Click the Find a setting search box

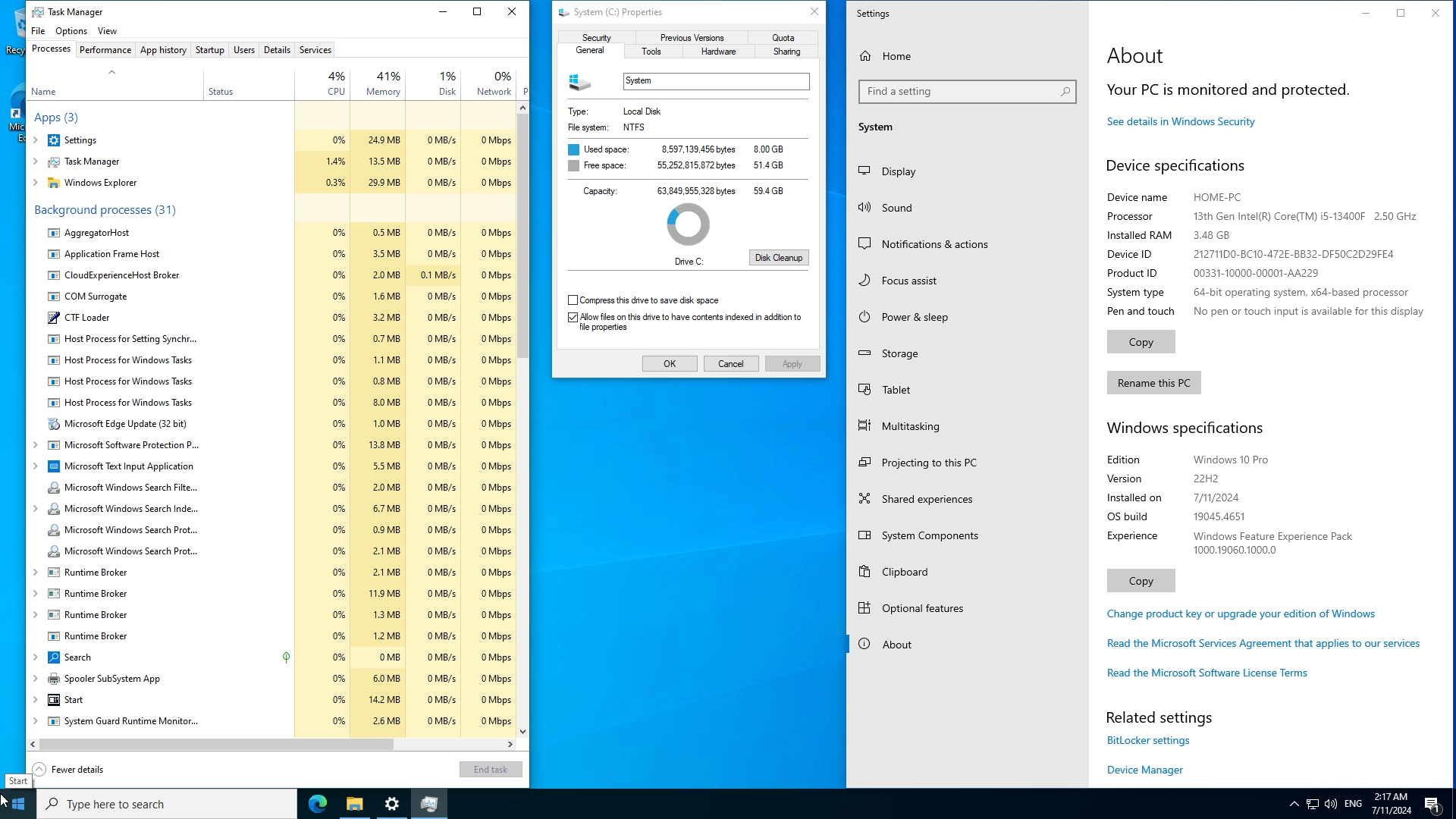click(x=963, y=92)
